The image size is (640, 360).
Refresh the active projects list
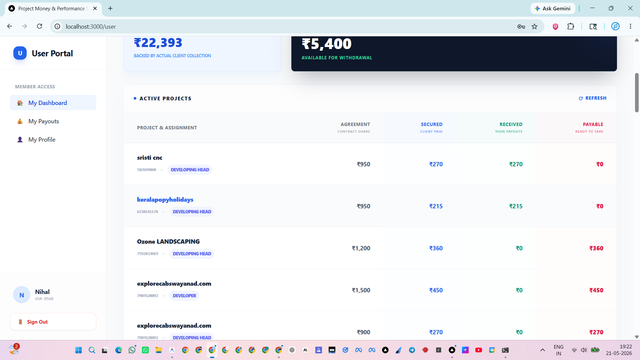(592, 98)
